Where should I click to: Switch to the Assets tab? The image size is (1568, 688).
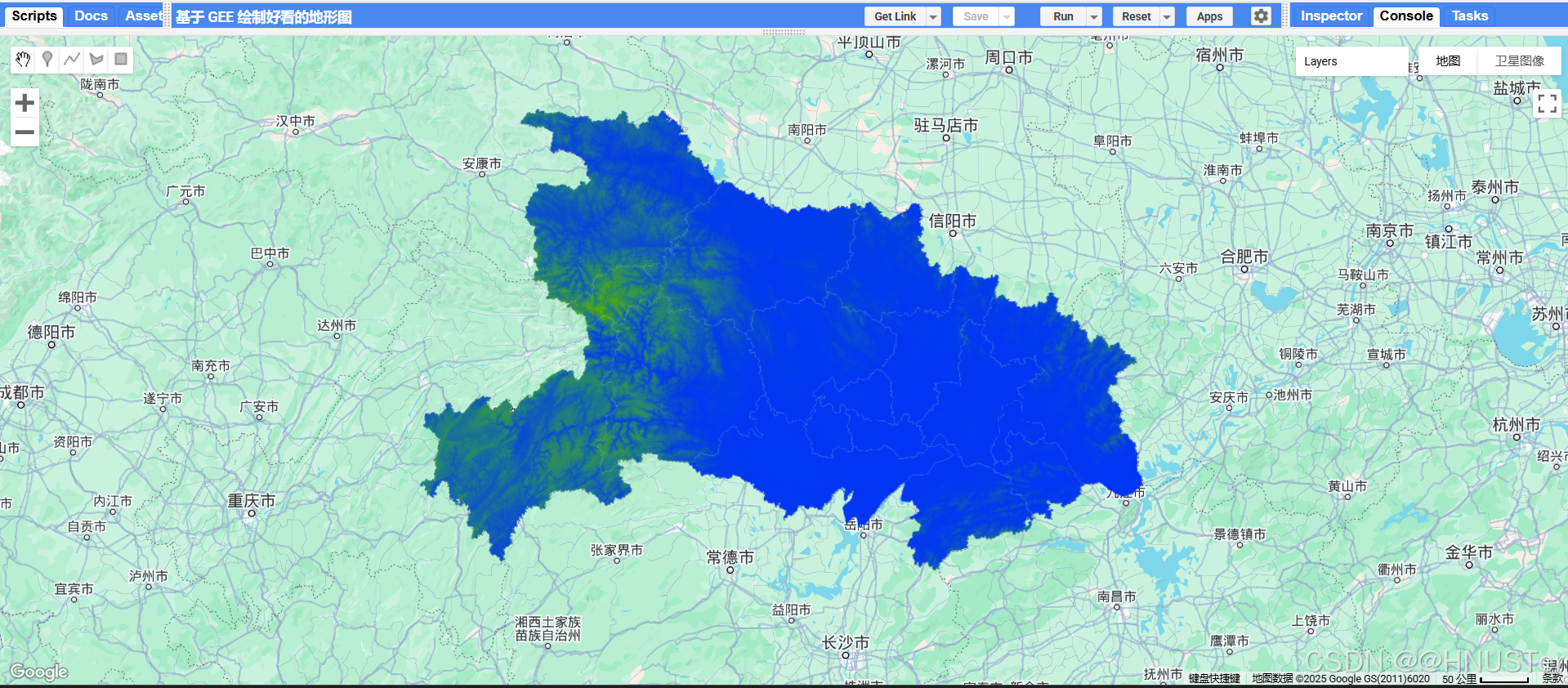pos(143,16)
